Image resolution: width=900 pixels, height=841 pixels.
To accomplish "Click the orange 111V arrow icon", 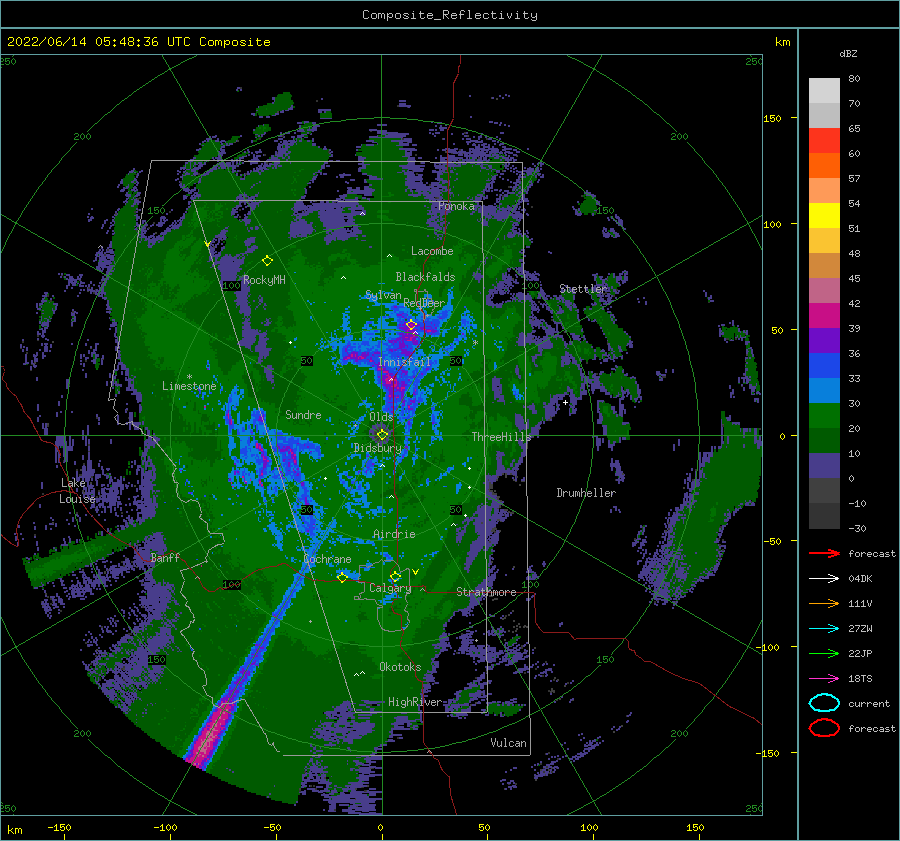I will click(x=824, y=603).
